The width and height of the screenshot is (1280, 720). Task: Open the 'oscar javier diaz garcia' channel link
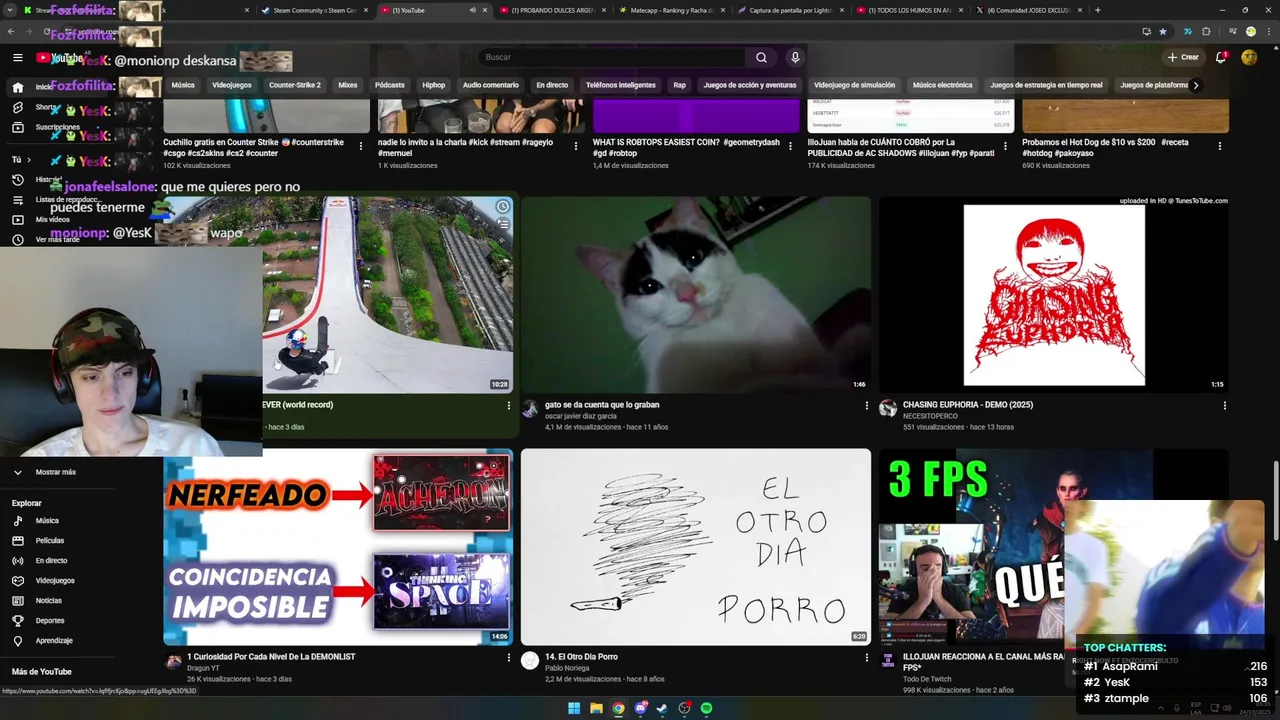(x=581, y=416)
